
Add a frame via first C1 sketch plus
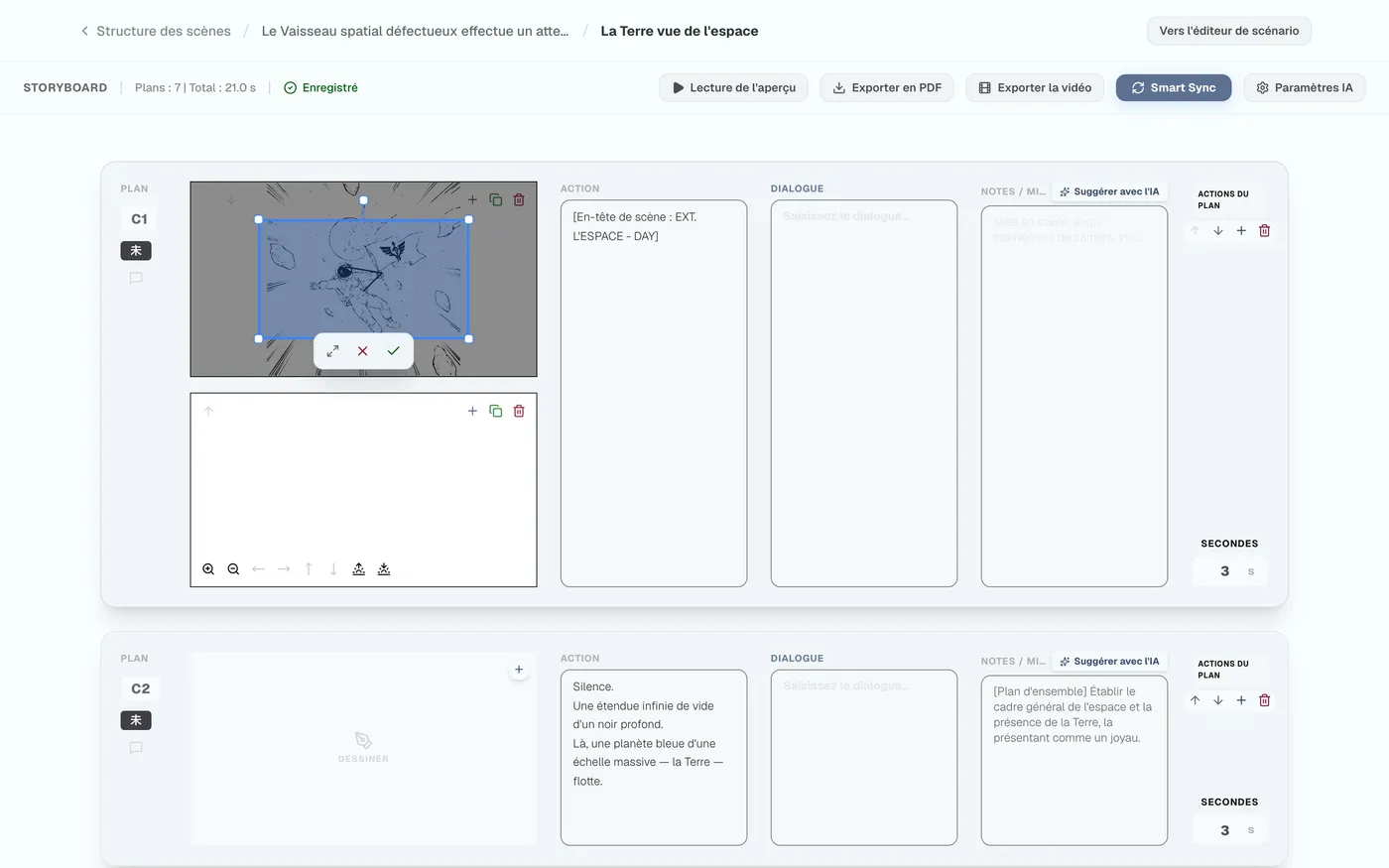[x=472, y=199]
